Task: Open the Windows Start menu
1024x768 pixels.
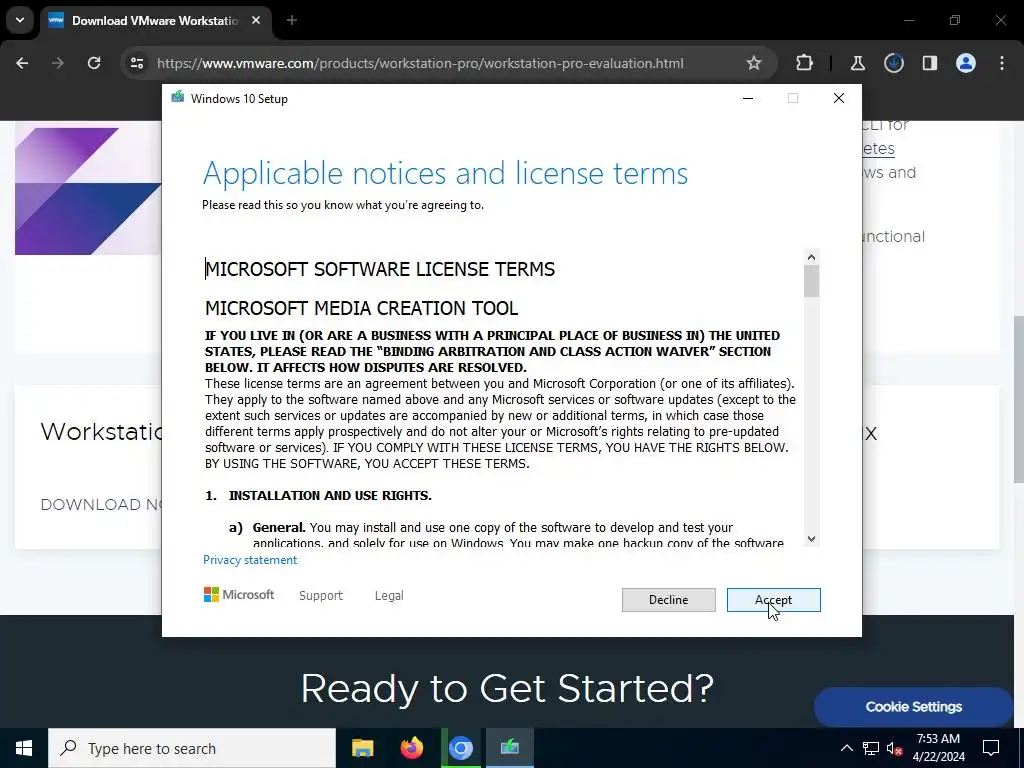Action: pyautogui.click(x=24, y=748)
